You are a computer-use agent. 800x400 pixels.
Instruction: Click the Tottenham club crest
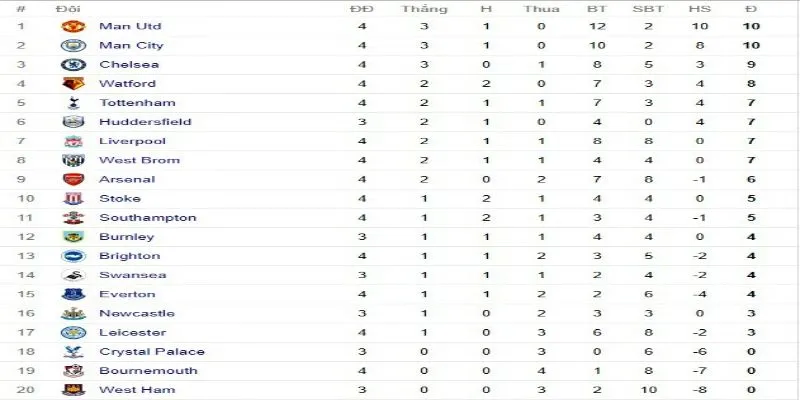[73, 103]
